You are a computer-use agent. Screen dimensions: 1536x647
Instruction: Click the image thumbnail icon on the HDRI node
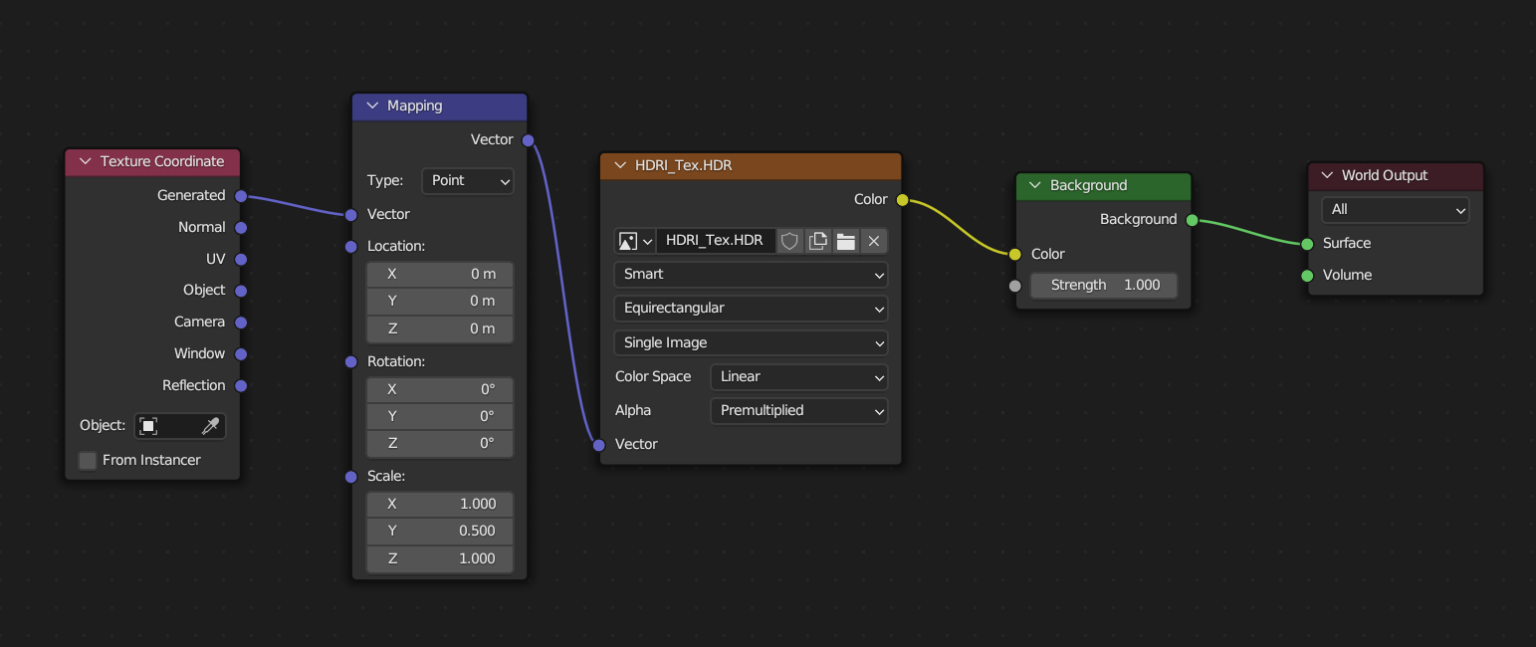pyautogui.click(x=628, y=240)
